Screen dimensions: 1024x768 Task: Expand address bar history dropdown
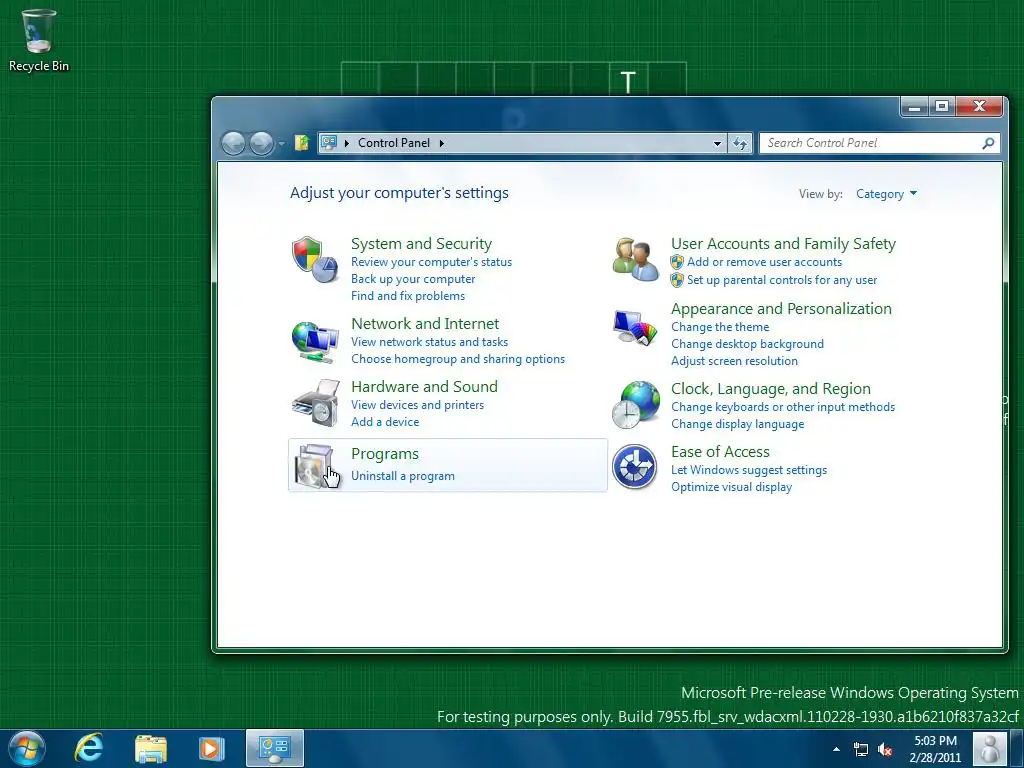(x=717, y=143)
